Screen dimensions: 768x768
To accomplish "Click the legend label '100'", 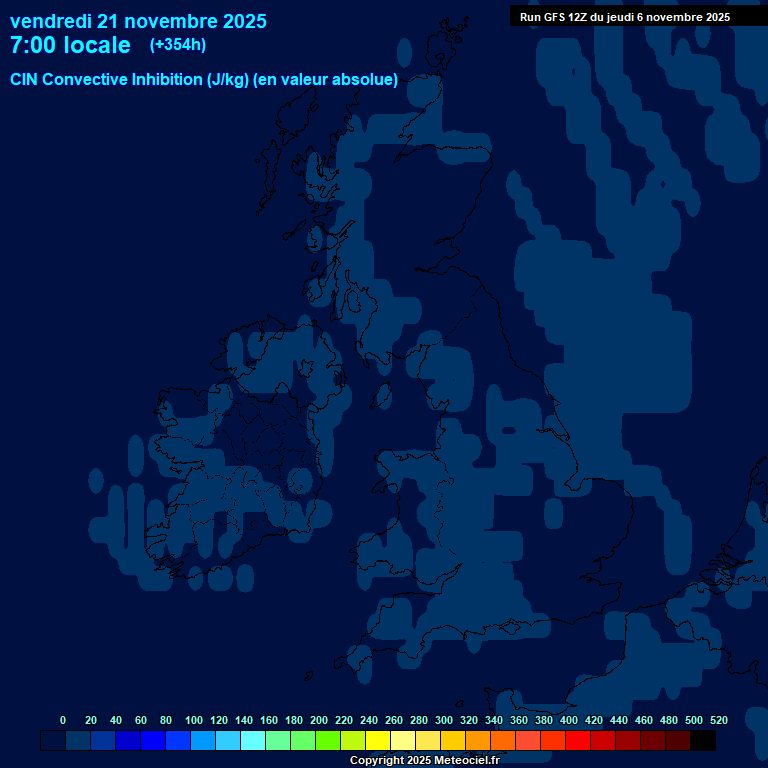I will (194, 720).
